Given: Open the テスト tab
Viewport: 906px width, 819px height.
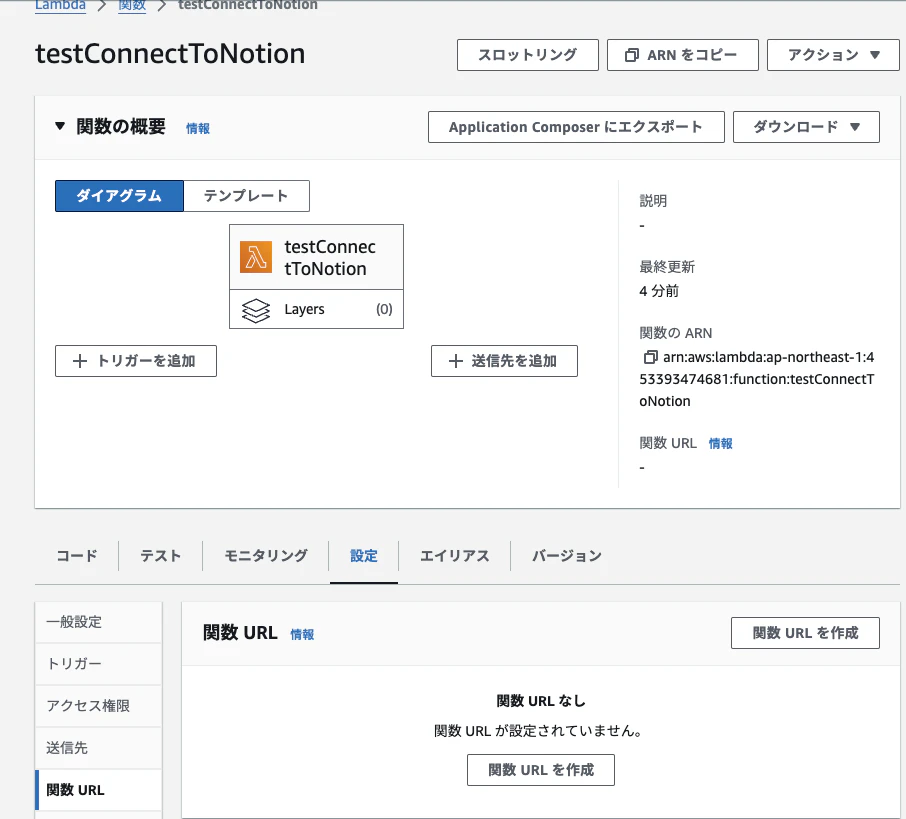Looking at the screenshot, I should pyautogui.click(x=161, y=556).
